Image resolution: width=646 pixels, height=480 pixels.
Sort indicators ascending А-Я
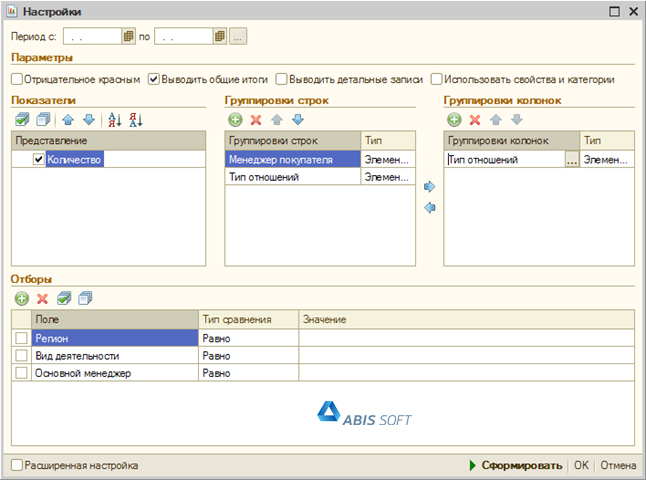click(x=115, y=120)
